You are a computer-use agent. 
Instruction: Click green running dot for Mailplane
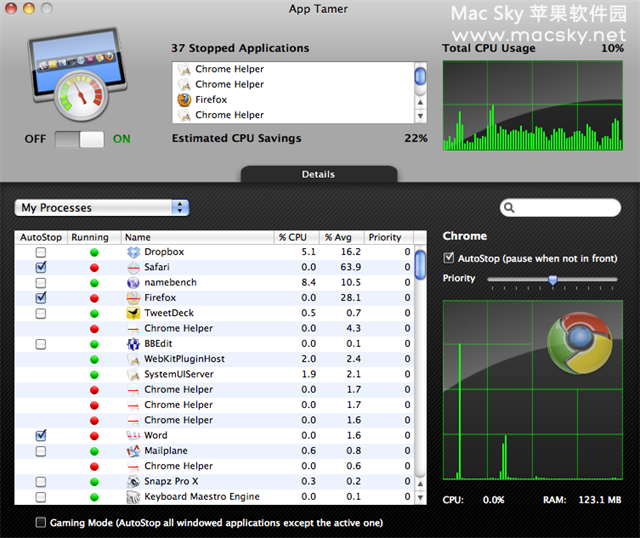click(x=94, y=451)
